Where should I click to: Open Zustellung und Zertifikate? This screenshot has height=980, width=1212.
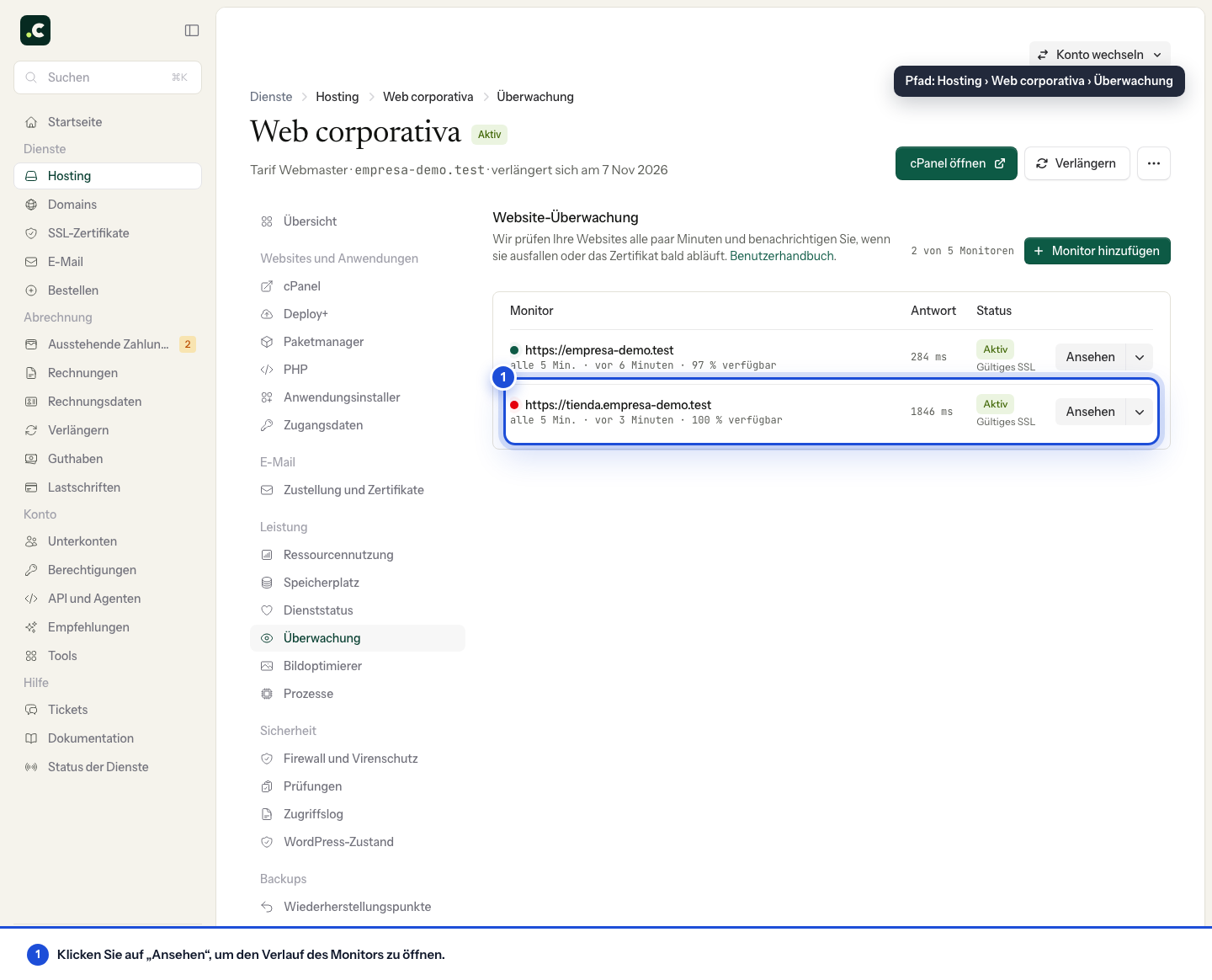(358, 490)
